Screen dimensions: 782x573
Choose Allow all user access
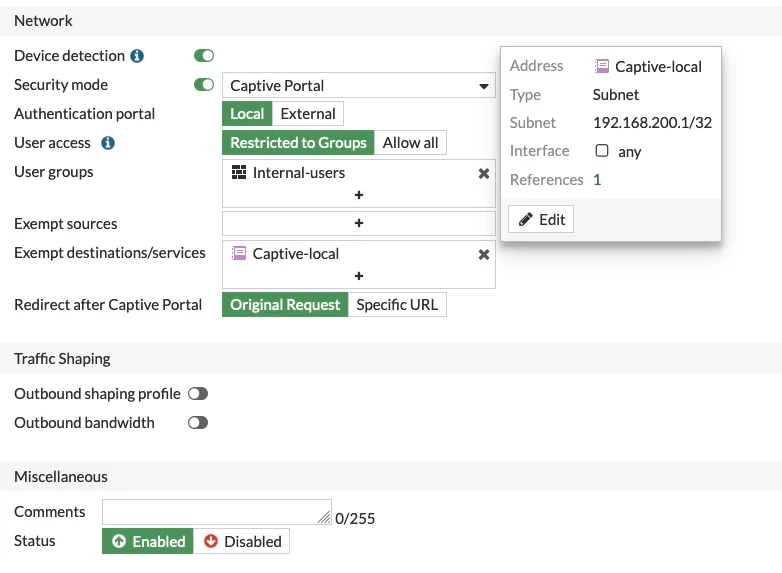[410, 143]
